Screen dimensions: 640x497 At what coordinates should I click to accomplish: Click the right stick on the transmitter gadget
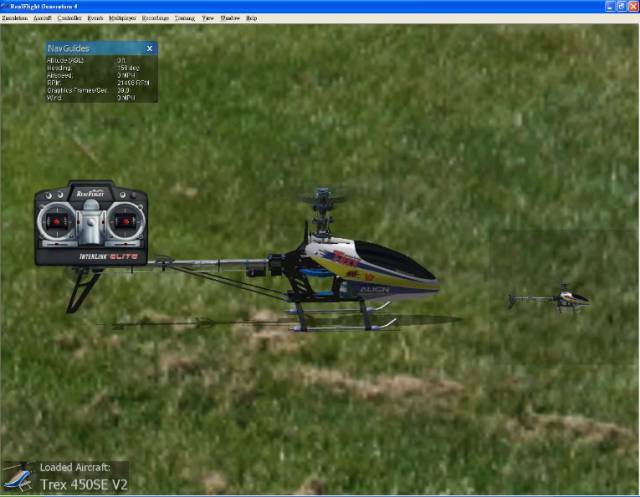coord(126,222)
